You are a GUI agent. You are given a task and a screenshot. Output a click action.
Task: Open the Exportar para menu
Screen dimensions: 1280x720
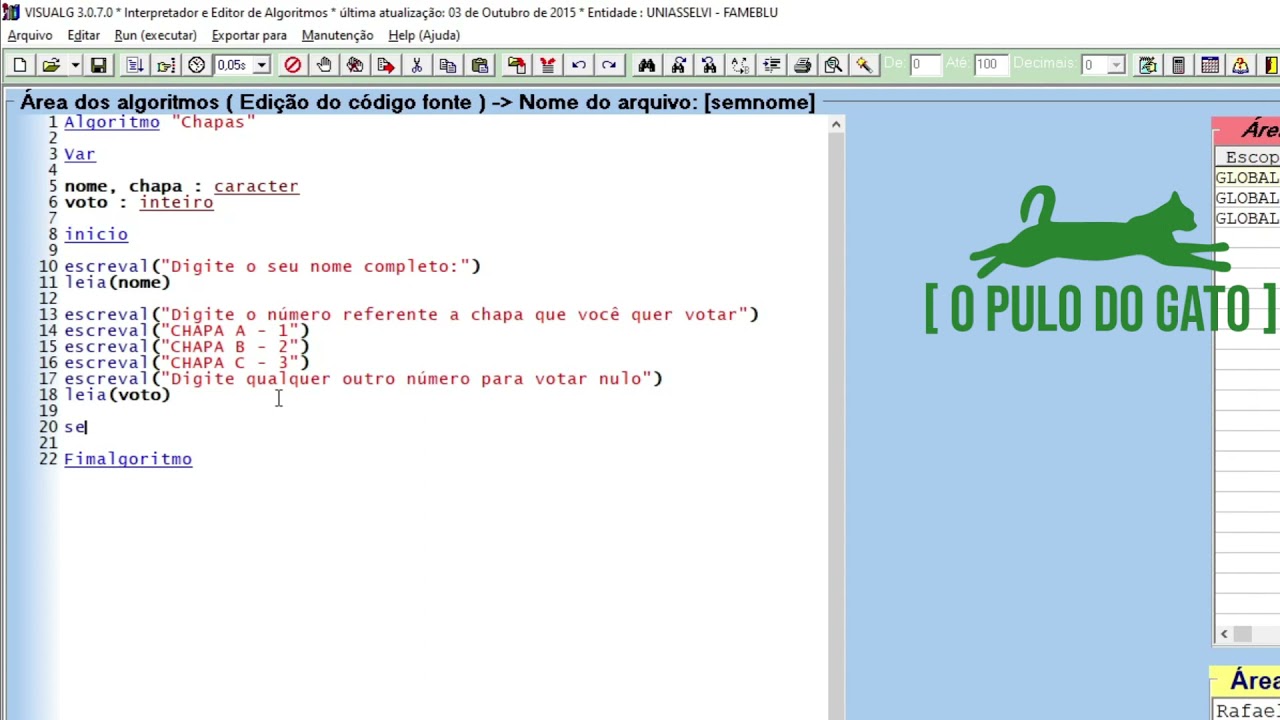click(x=249, y=35)
